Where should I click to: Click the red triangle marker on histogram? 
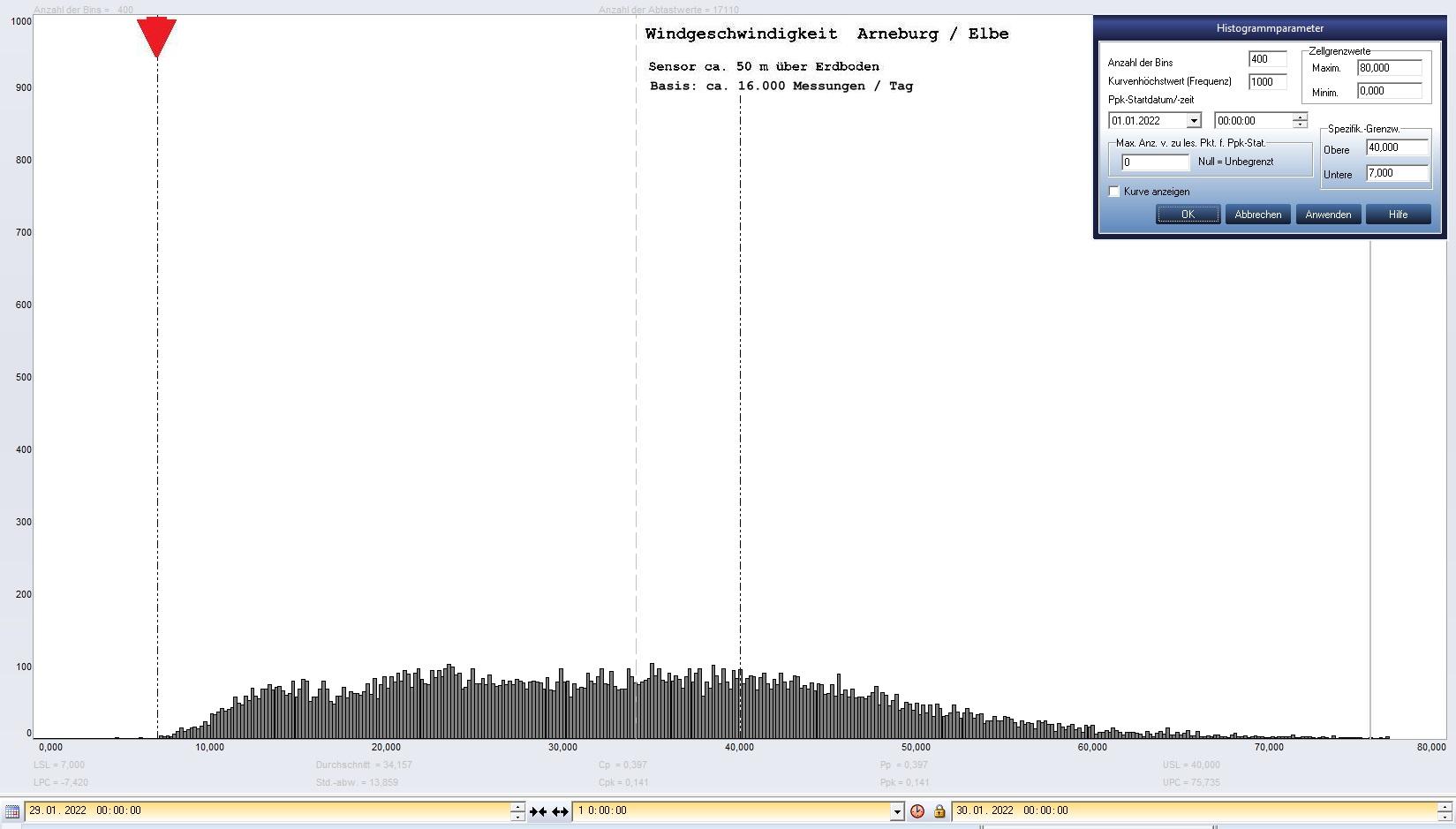(156, 37)
